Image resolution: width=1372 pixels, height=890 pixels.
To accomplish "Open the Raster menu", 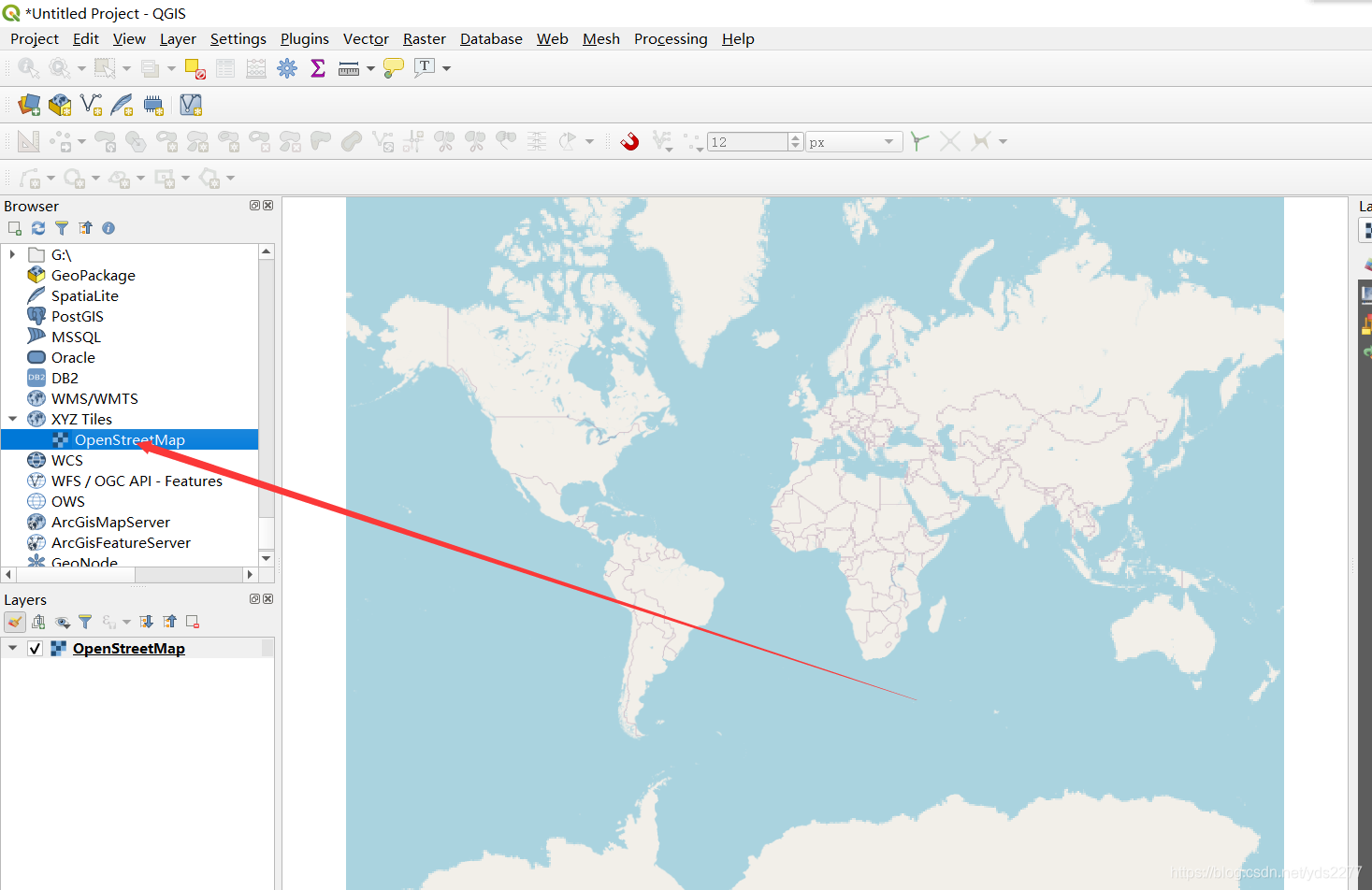I will 425,38.
